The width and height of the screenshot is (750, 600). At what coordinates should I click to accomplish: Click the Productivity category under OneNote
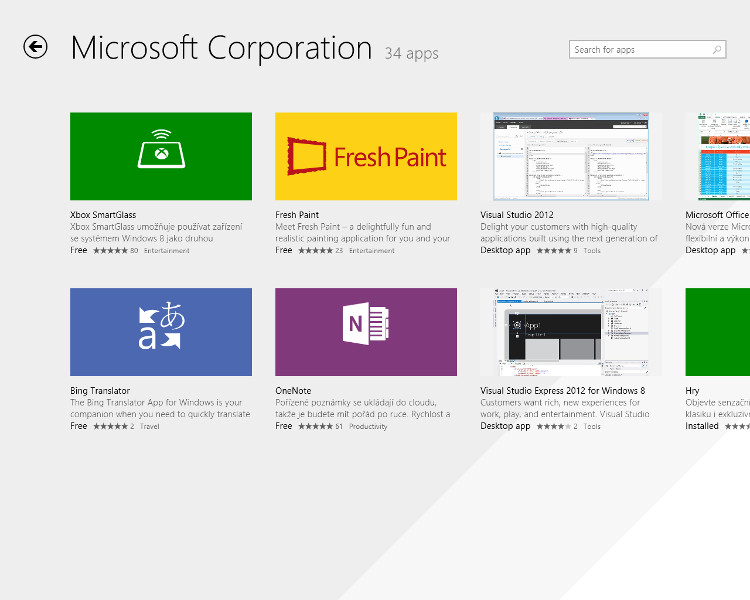[368, 427]
